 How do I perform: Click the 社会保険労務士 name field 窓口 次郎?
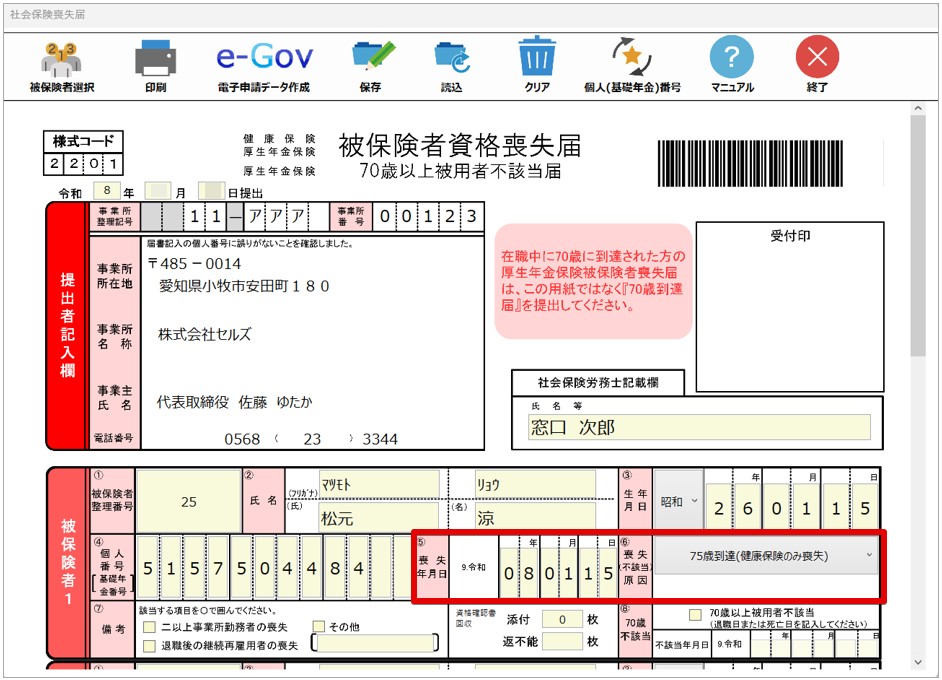tap(699, 427)
